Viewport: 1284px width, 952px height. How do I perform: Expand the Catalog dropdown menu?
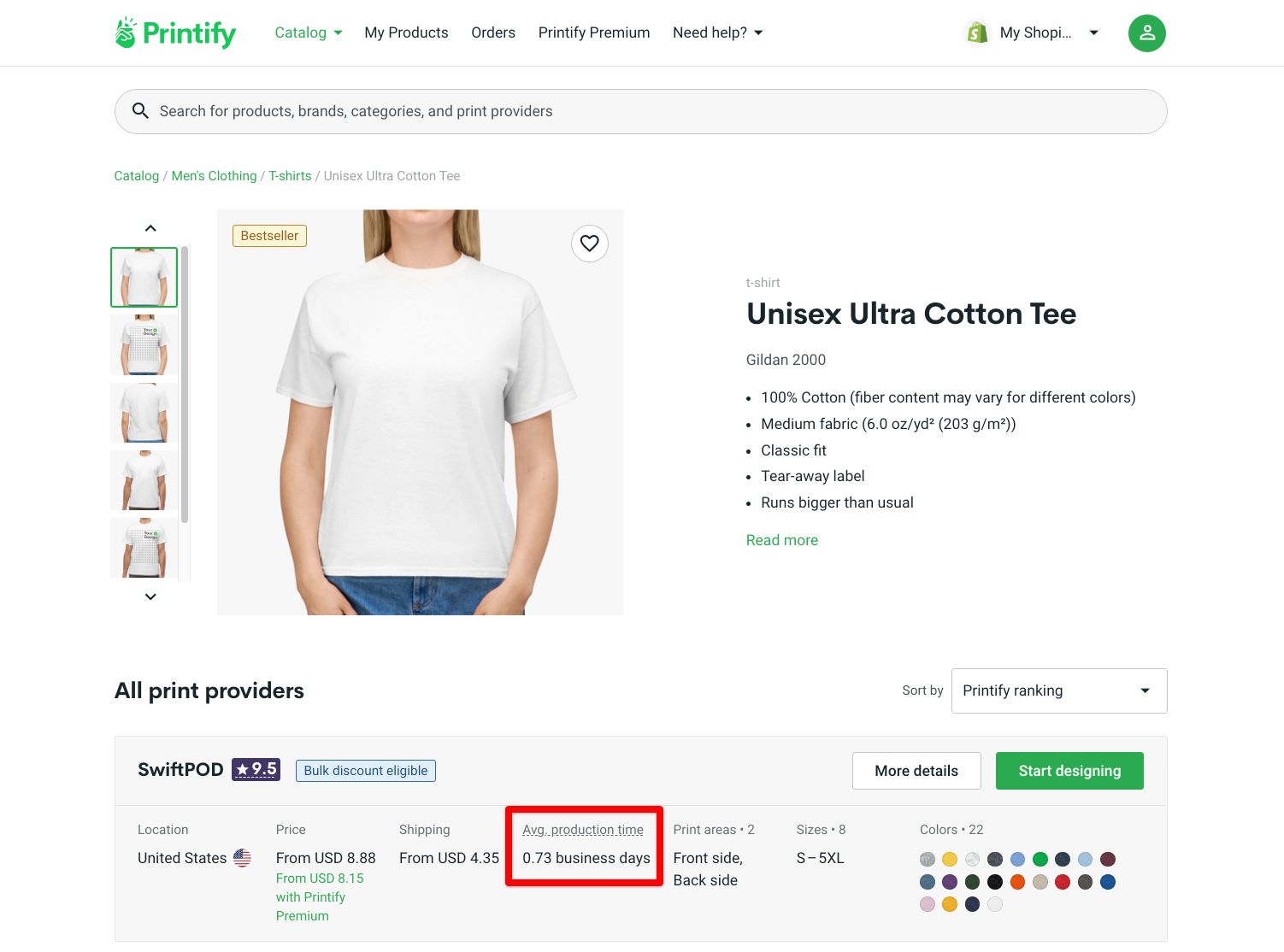[x=309, y=32]
